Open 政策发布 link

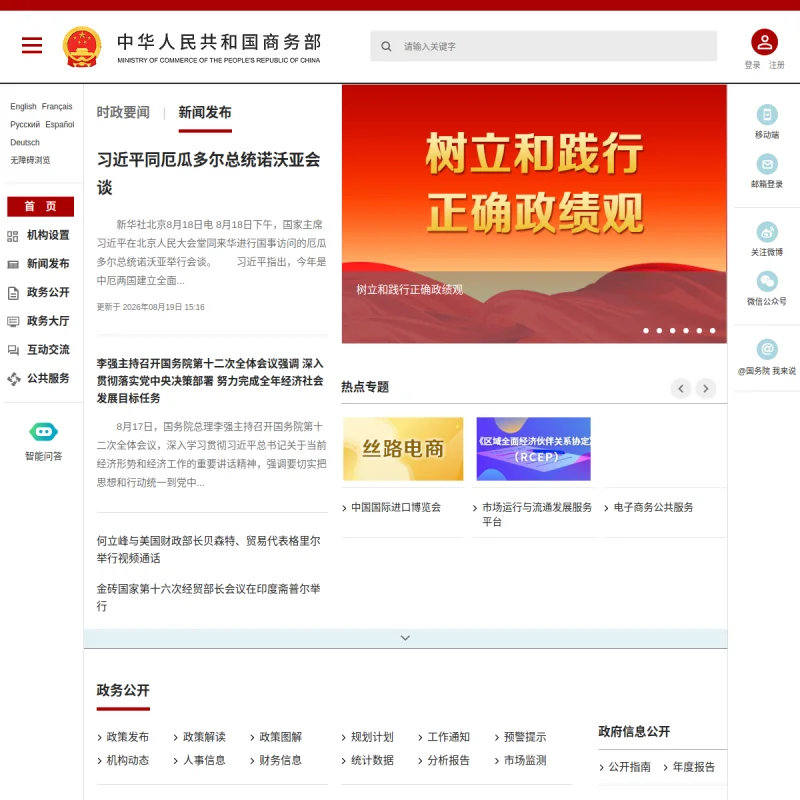(128, 737)
